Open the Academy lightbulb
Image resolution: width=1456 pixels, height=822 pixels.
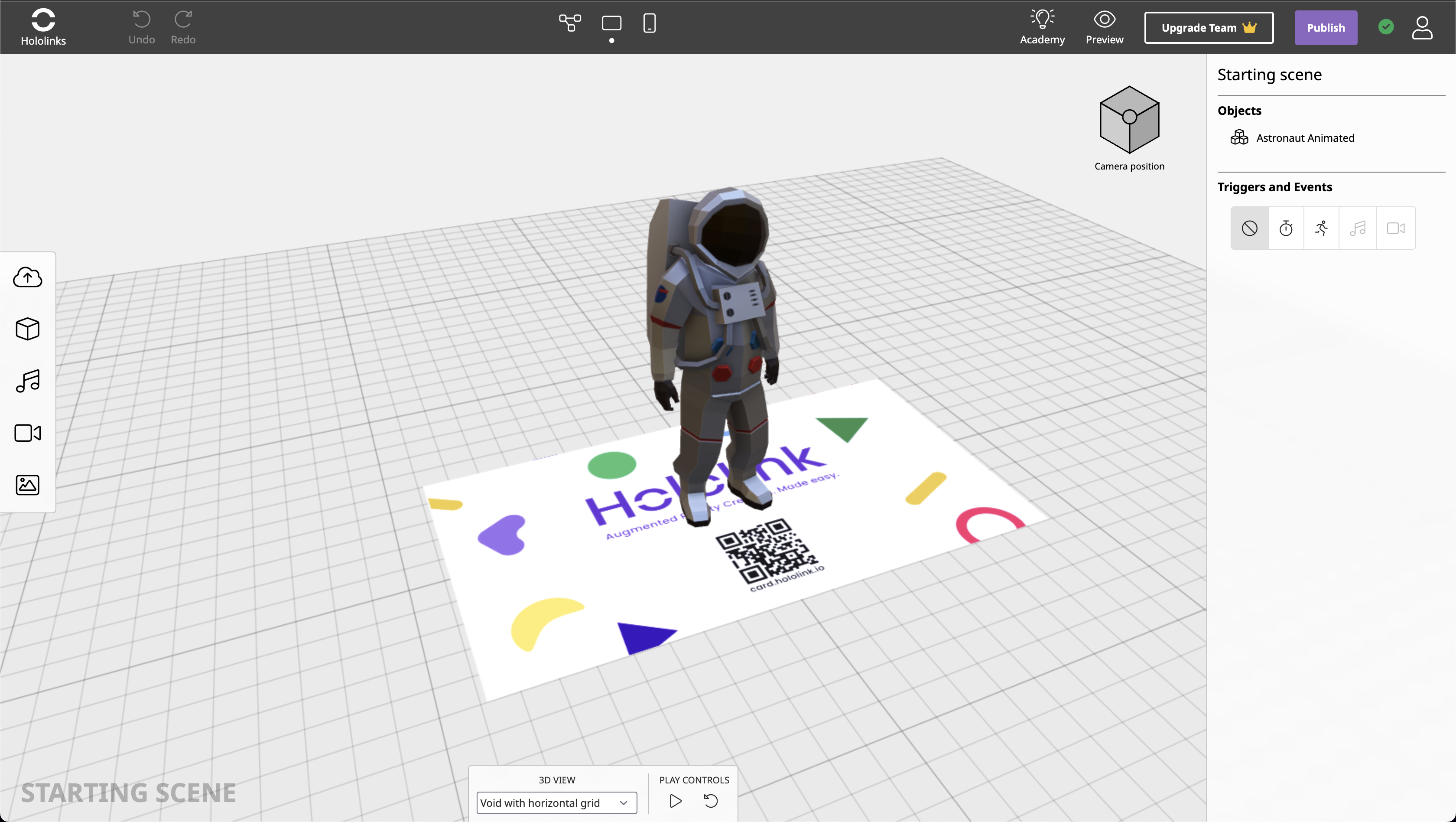click(x=1042, y=27)
